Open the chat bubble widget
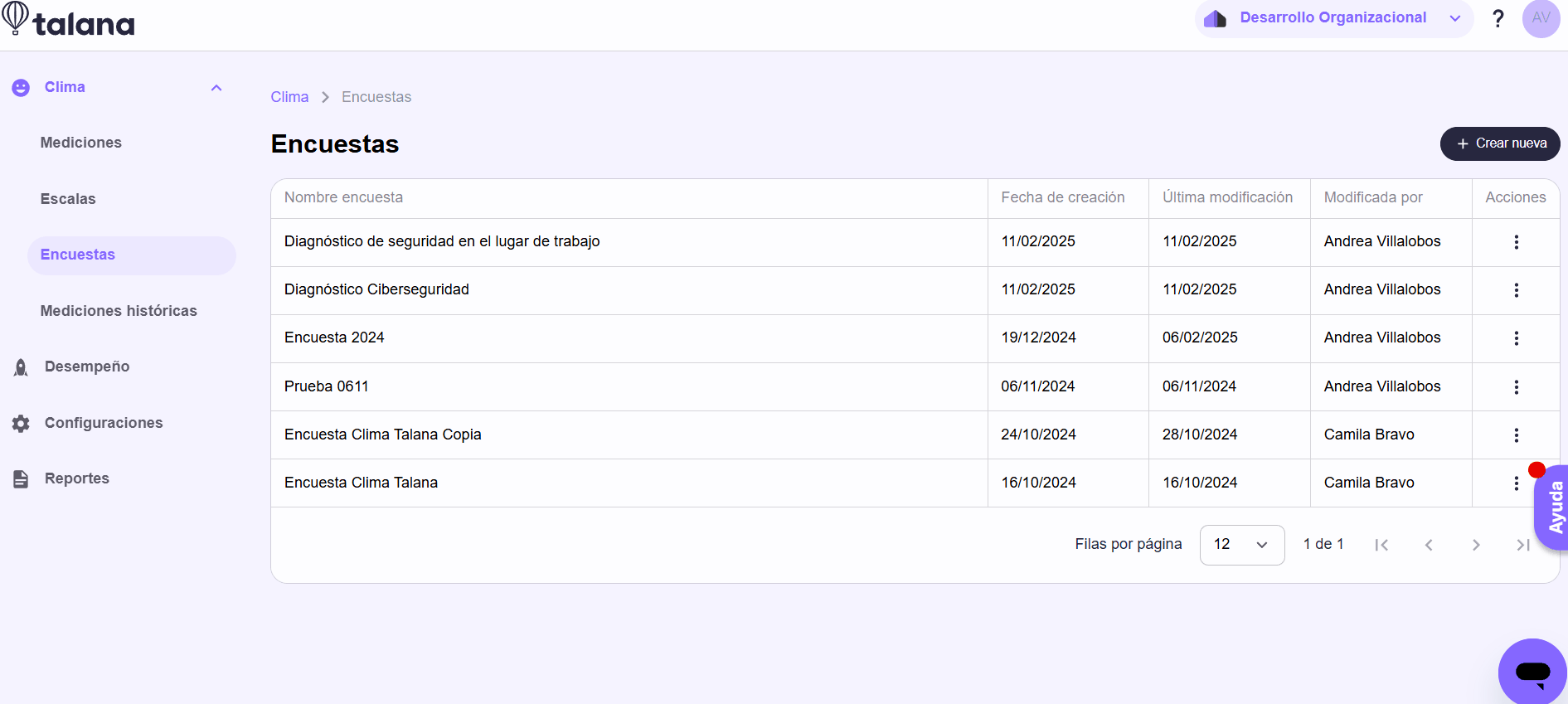Viewport: 1568px width, 704px height. click(x=1532, y=672)
